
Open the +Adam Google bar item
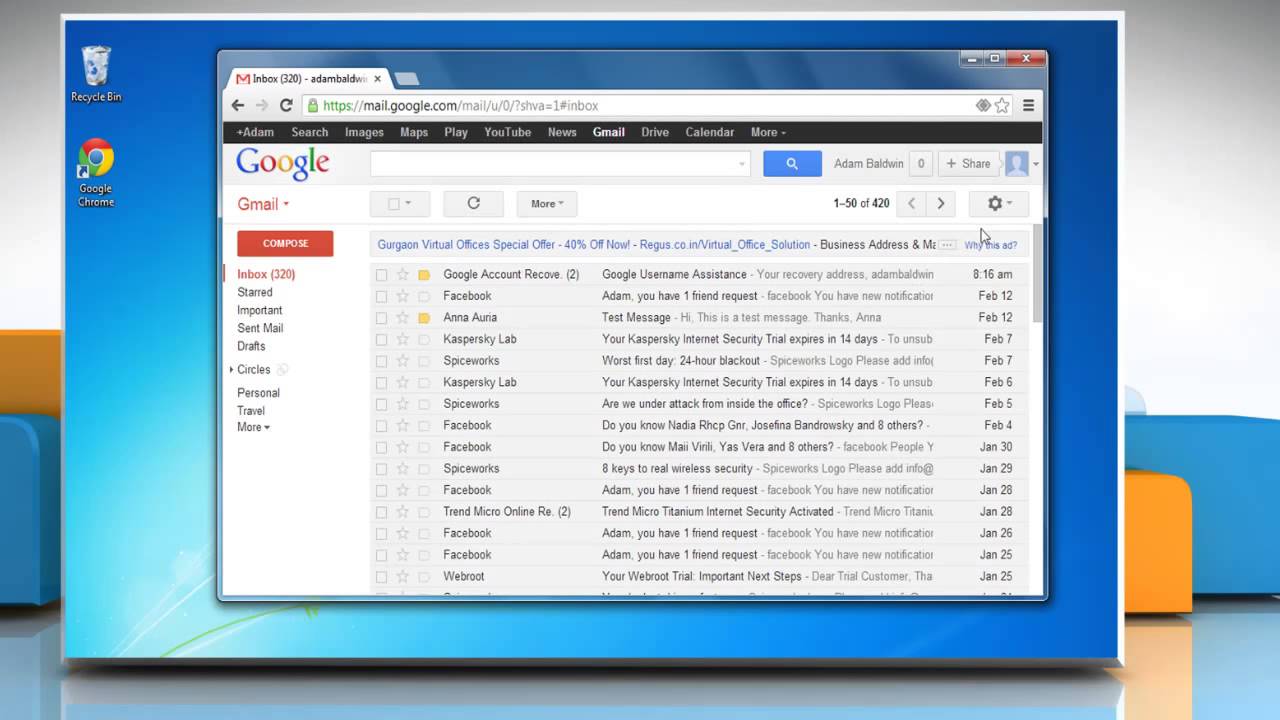pyautogui.click(x=255, y=132)
